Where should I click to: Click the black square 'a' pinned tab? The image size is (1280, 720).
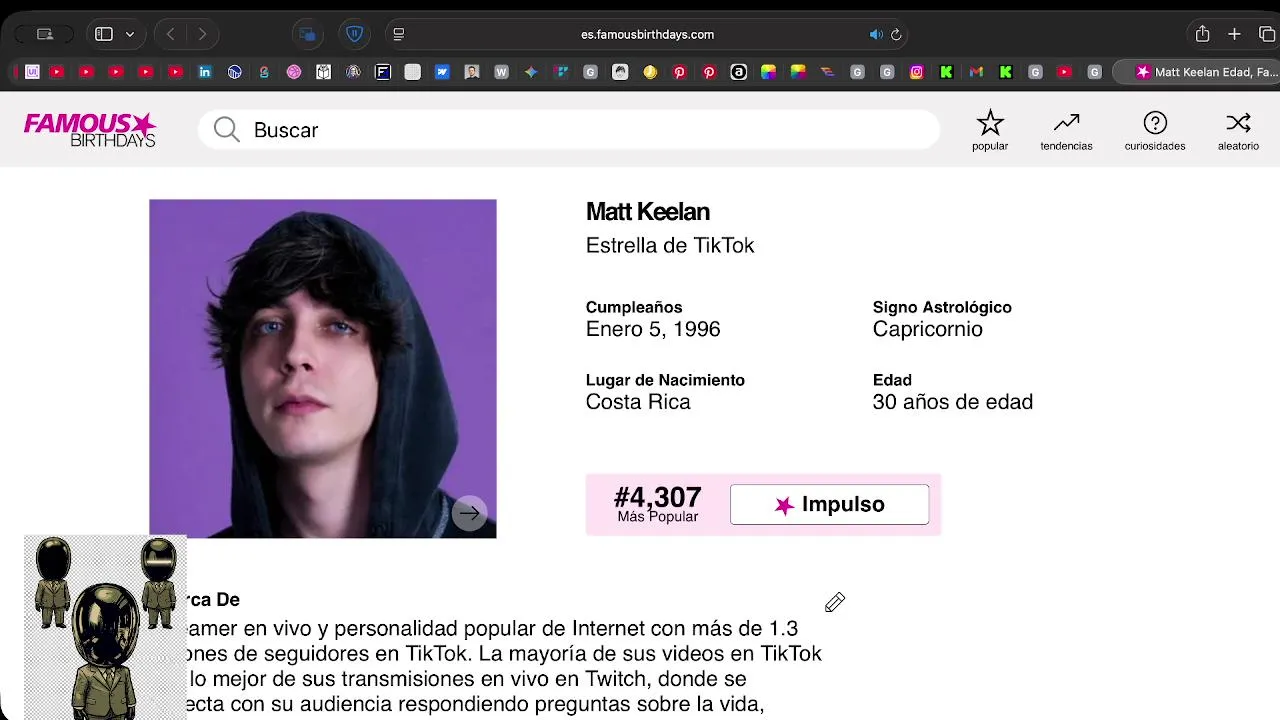(739, 72)
